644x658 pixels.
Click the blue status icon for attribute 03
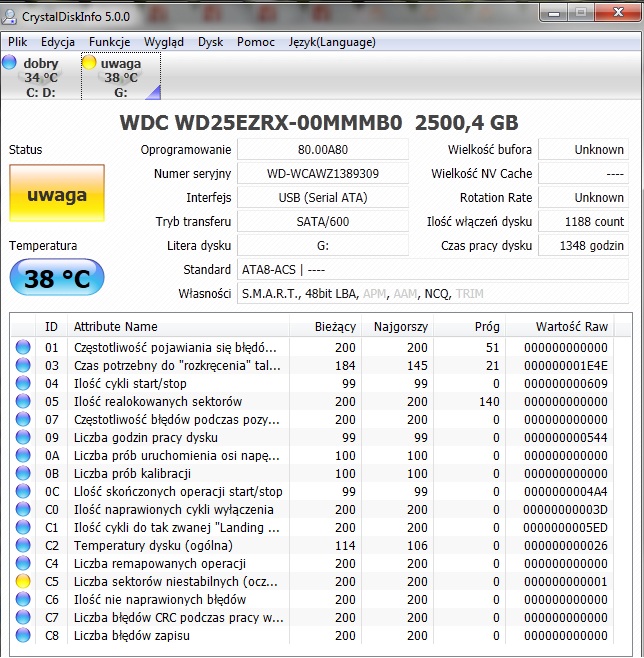click(23, 366)
